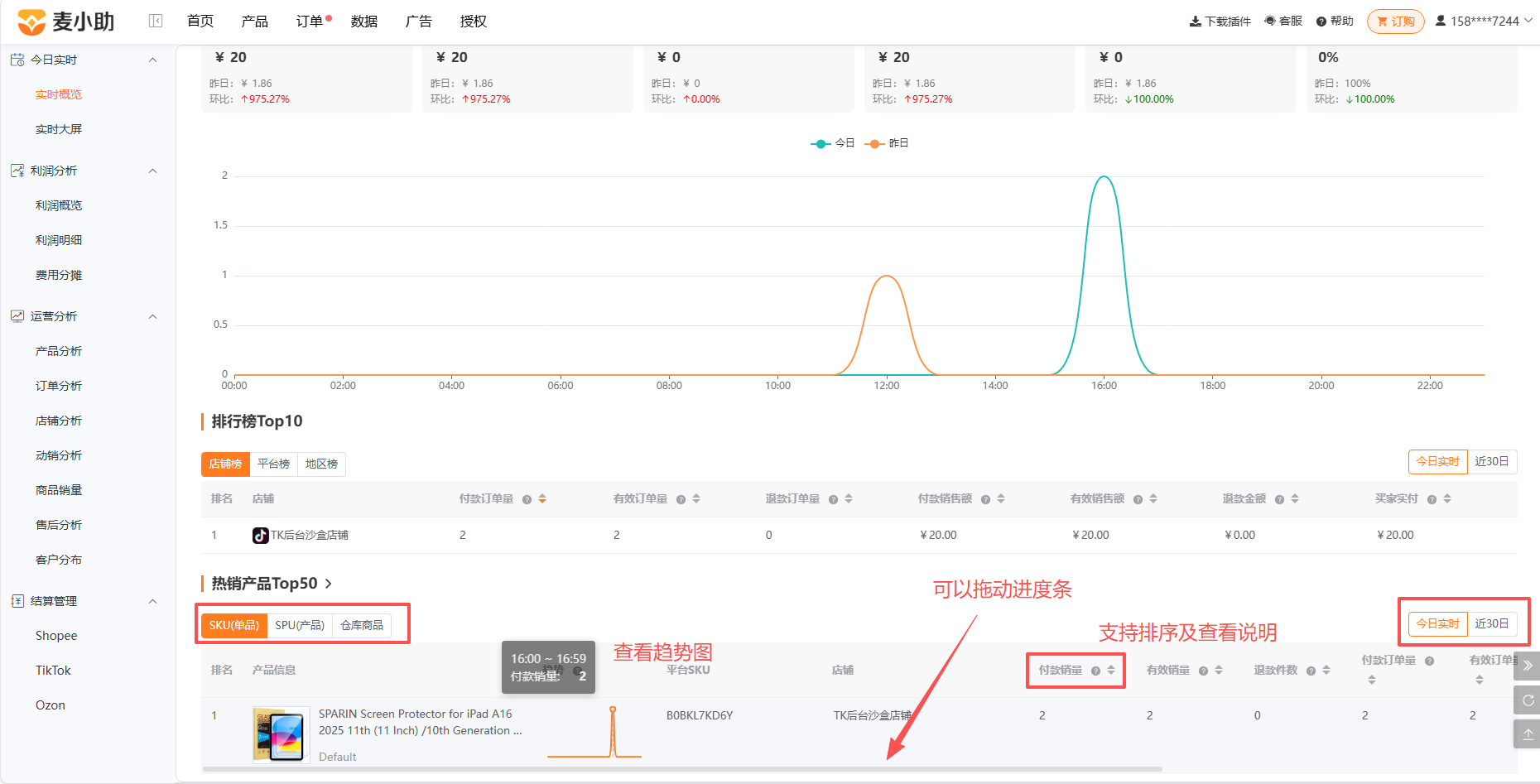Open Ozon settlement page in sidebar

pos(51,705)
